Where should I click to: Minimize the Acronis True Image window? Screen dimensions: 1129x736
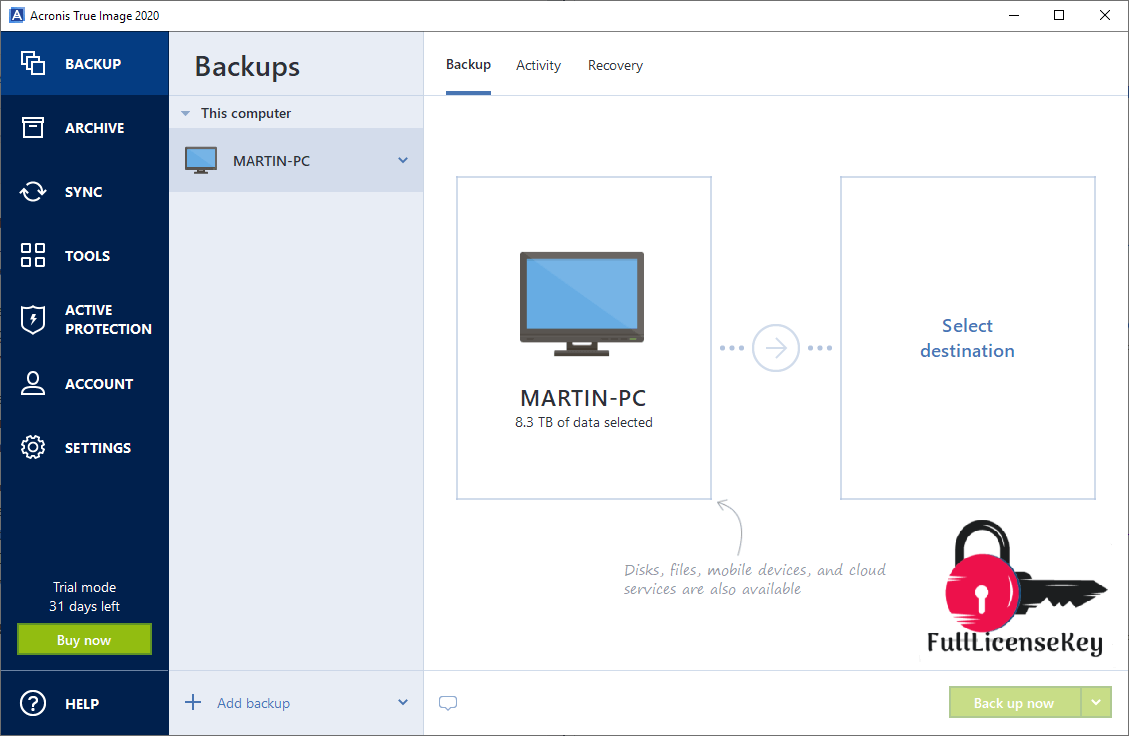coord(1014,15)
